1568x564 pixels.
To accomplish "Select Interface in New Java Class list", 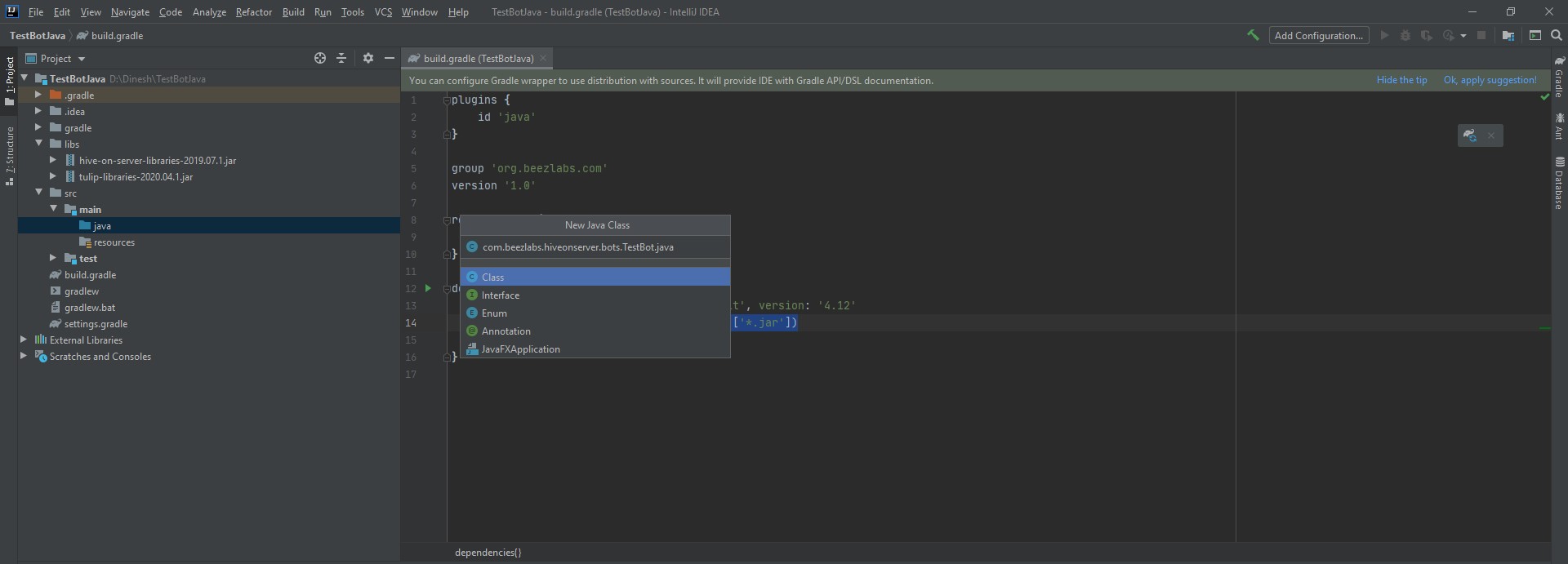I will click(595, 295).
